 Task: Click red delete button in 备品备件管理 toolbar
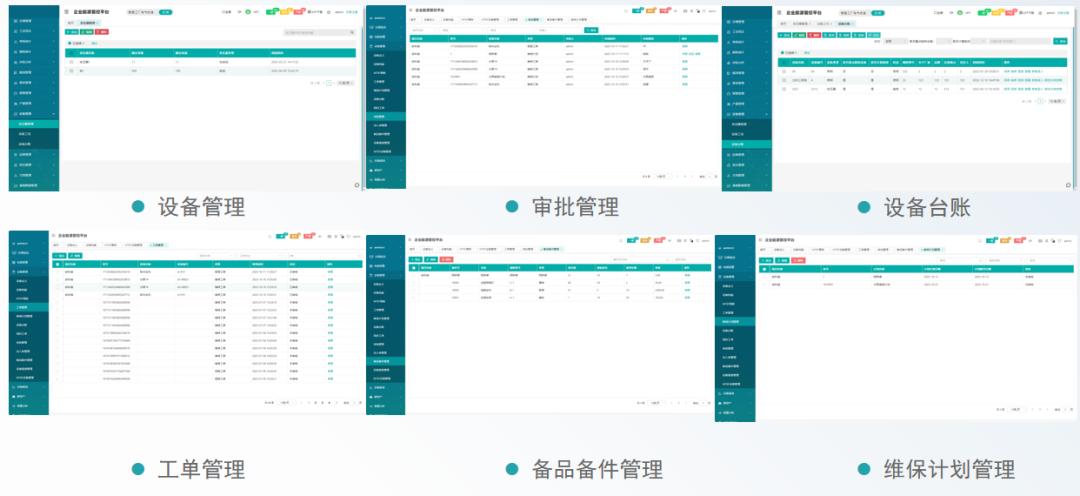coord(446,260)
